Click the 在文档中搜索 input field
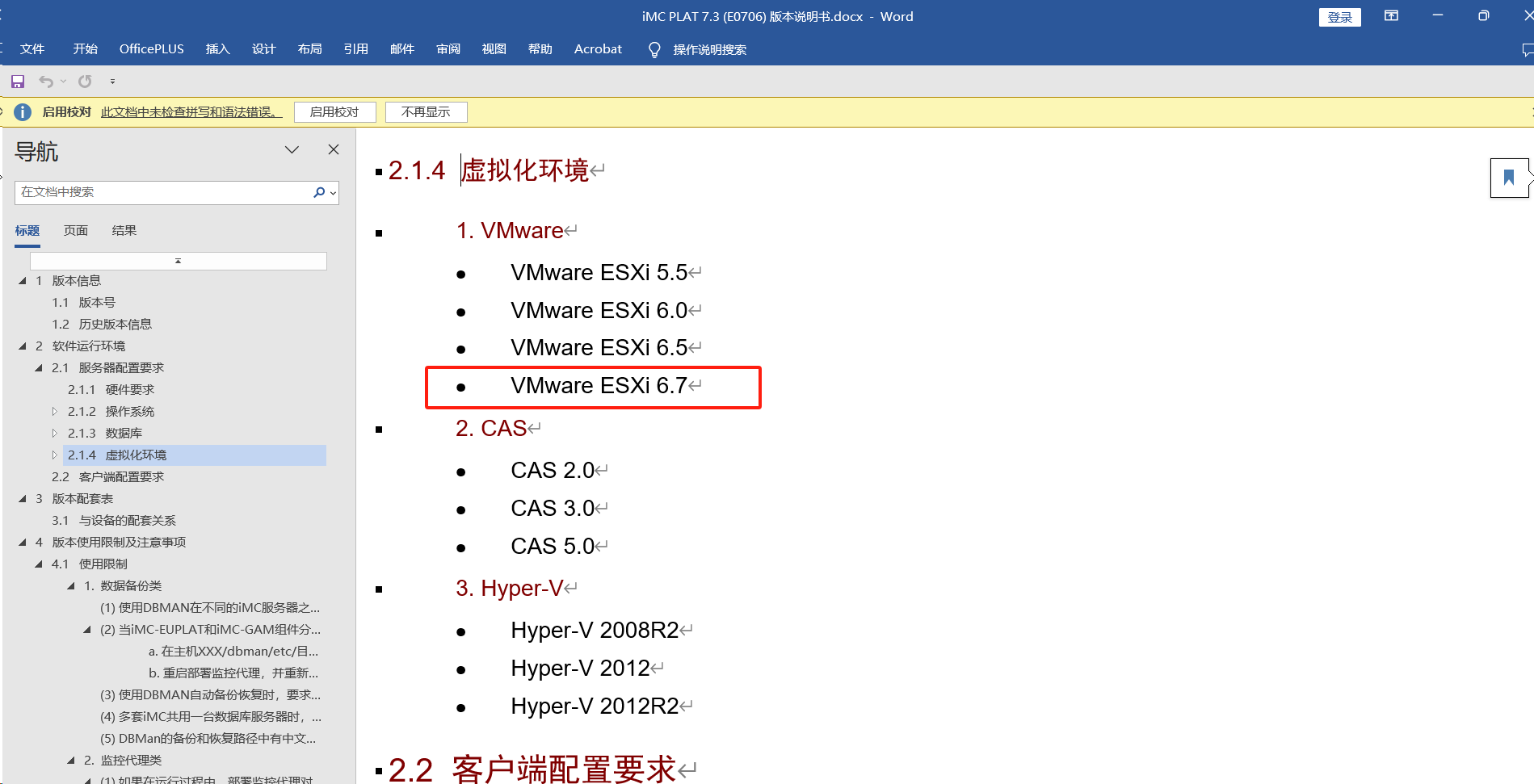The height and width of the screenshot is (784, 1534). 163,192
